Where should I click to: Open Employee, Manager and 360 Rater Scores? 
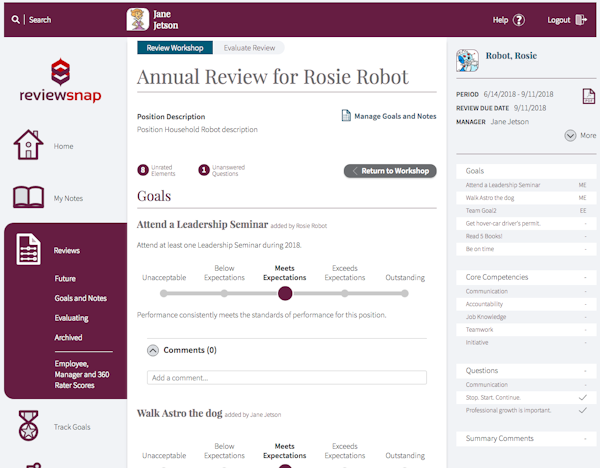click(82, 374)
